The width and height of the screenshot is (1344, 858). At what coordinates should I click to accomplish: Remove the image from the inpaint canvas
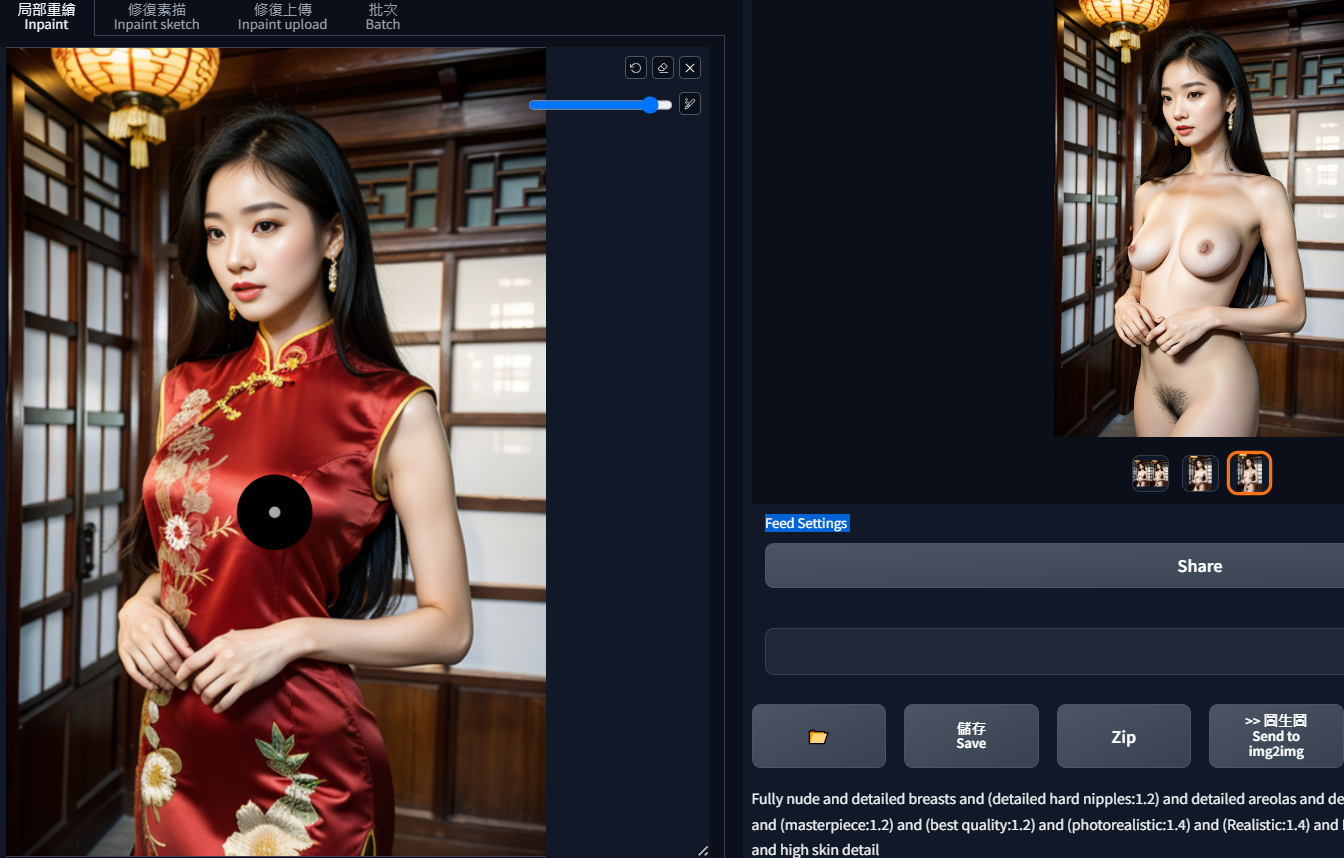[x=690, y=68]
